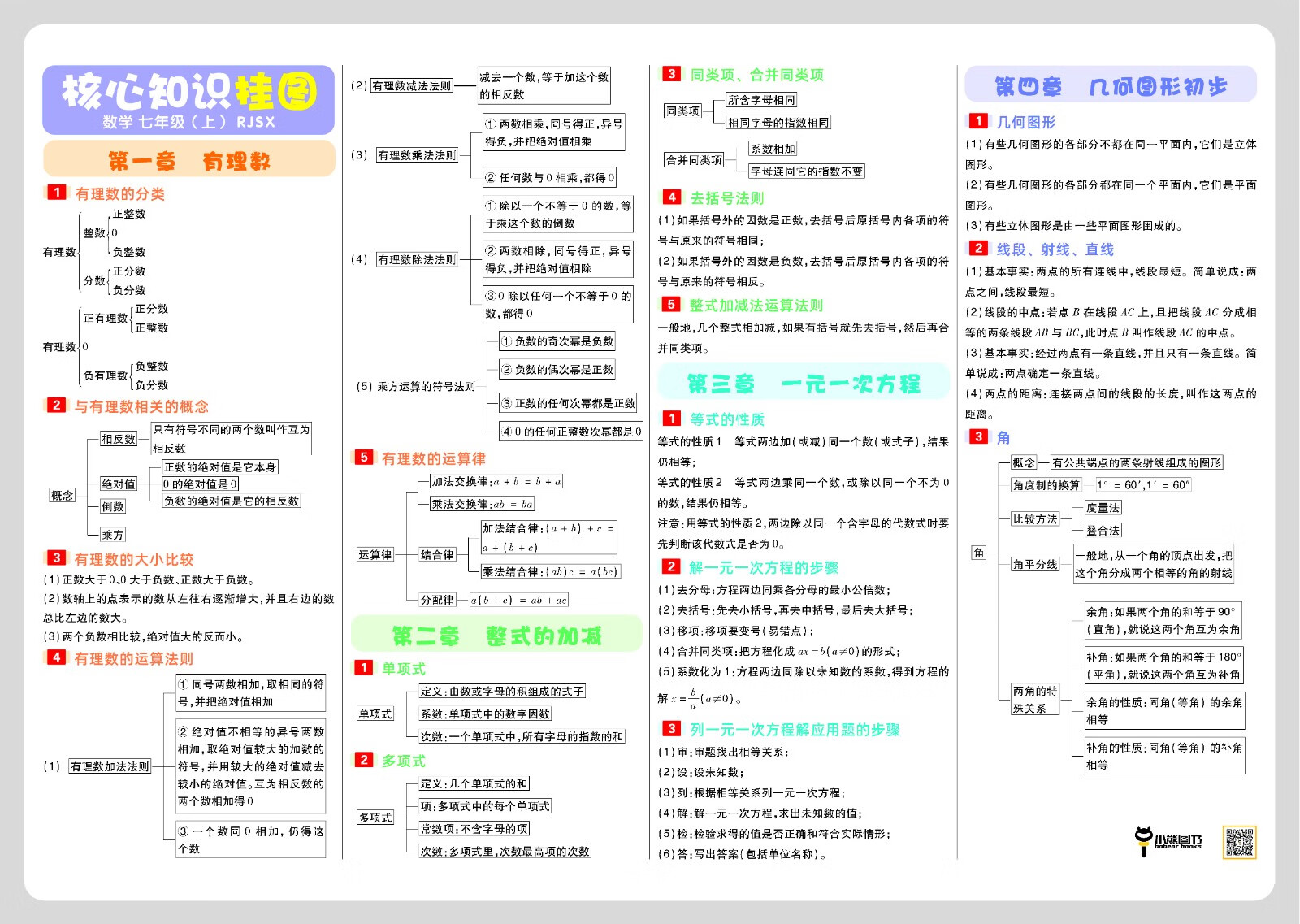This screenshot has width=1300, height=924.
Task: Select the 第四章 几何图形初步 chapter banner
Action: click(1110, 86)
